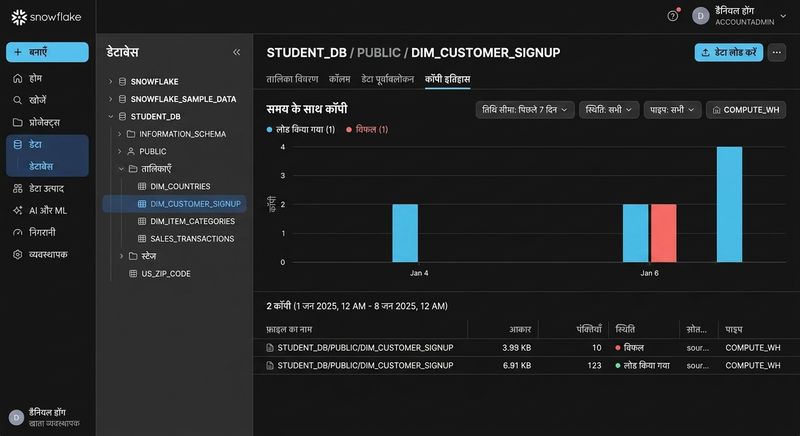Open the पाइप filter dropdown
800x436 pixels.
click(x=672, y=110)
